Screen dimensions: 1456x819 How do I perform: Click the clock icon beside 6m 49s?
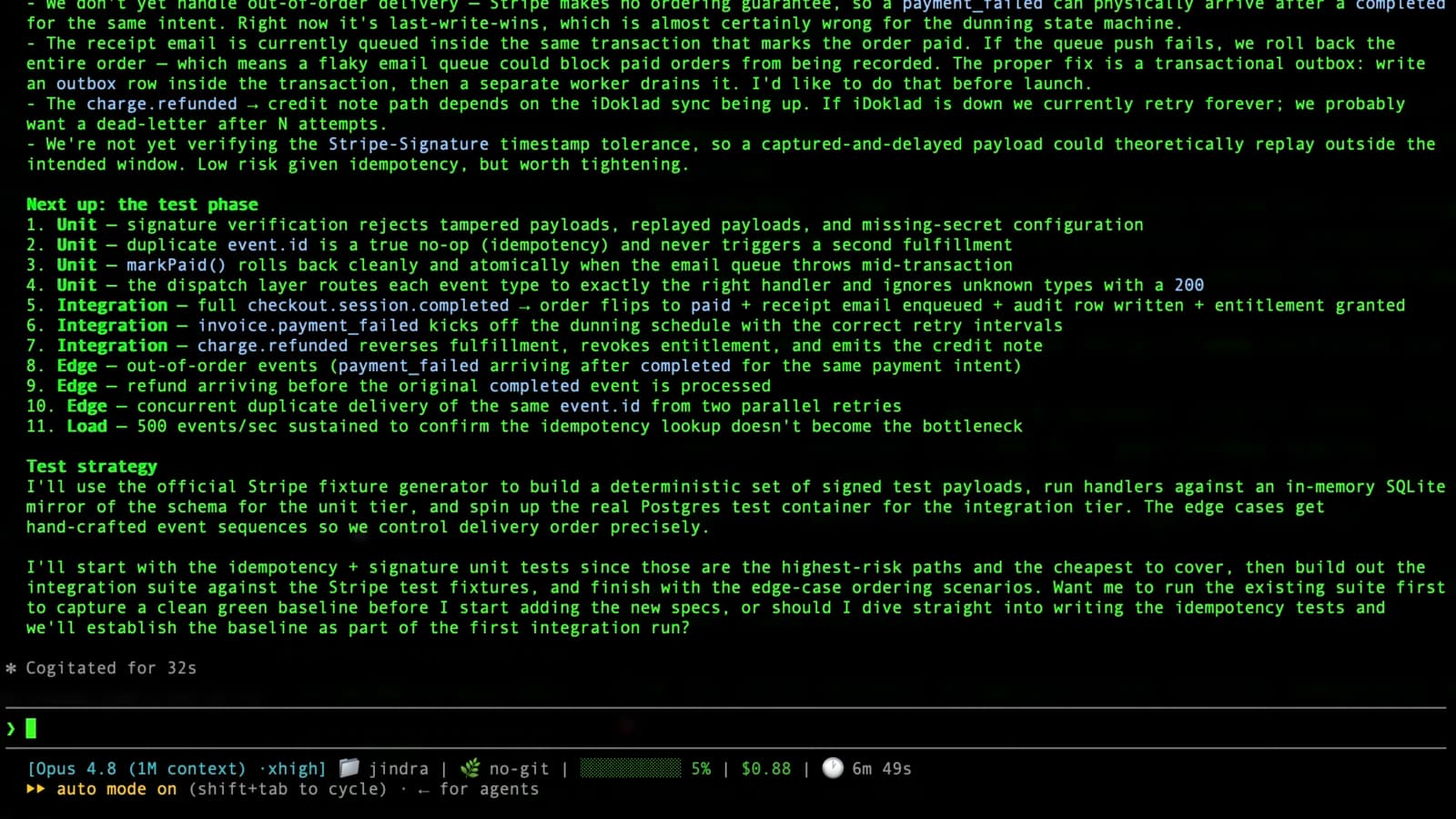[833, 768]
